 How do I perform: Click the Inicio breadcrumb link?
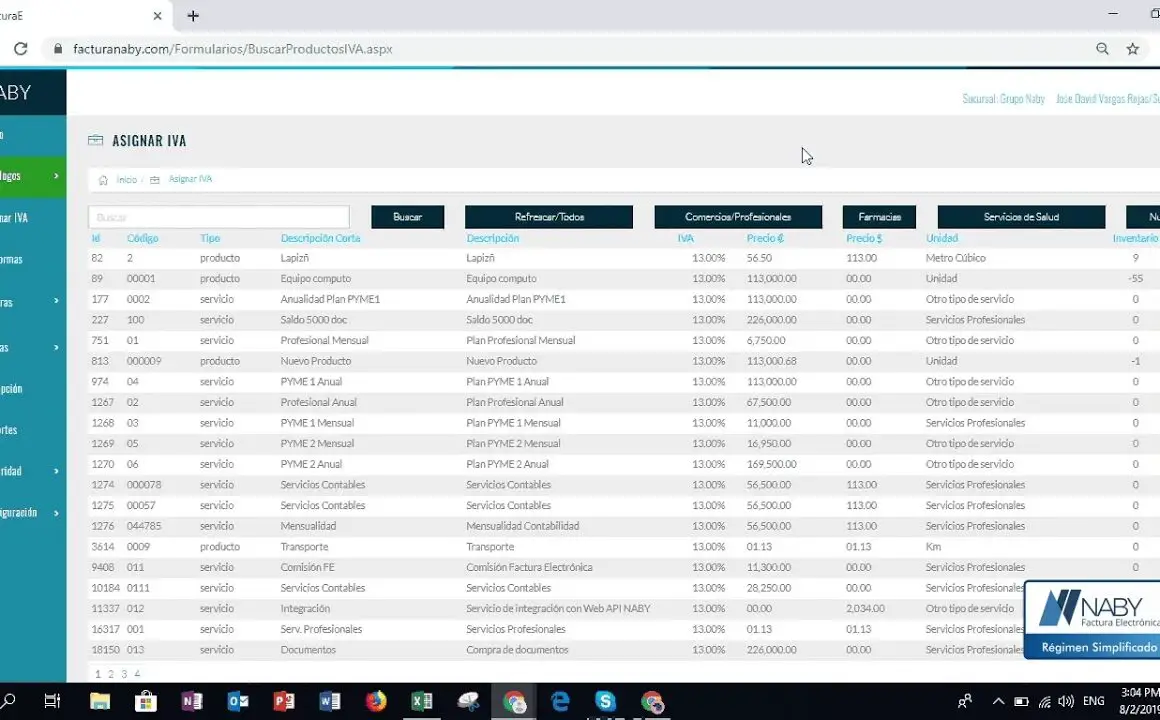[x=127, y=180]
